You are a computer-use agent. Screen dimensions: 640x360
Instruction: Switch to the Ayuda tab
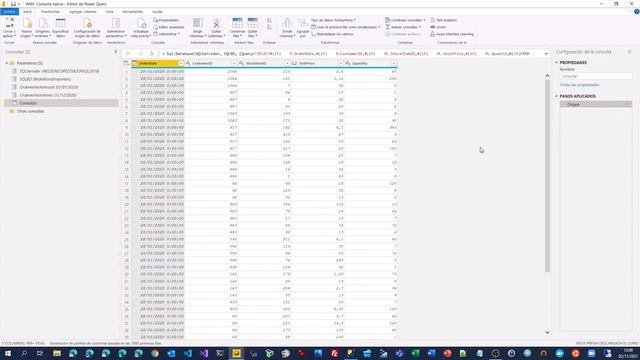pyautogui.click(x=157, y=11)
